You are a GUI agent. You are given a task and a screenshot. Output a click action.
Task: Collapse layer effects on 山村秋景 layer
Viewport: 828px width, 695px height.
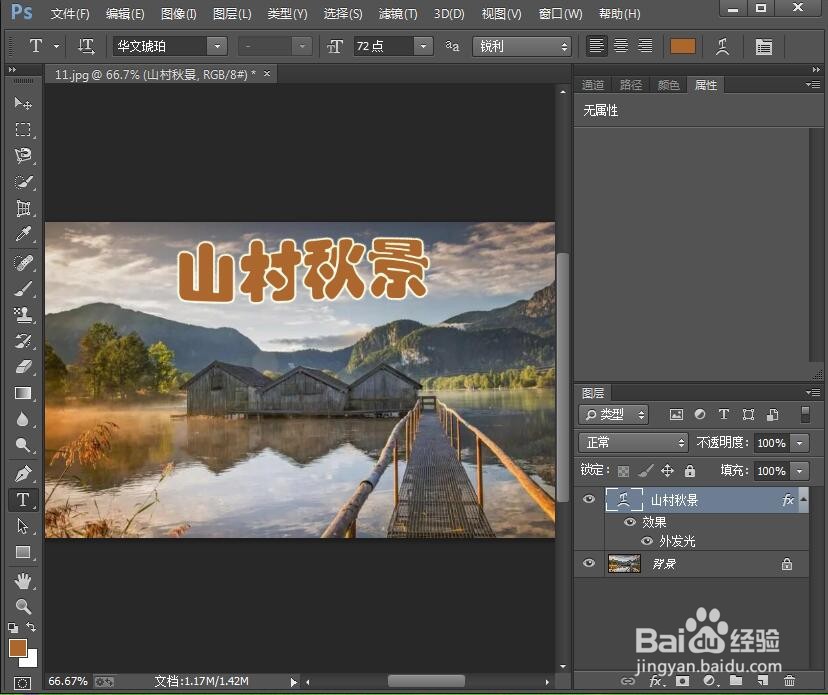(804, 499)
